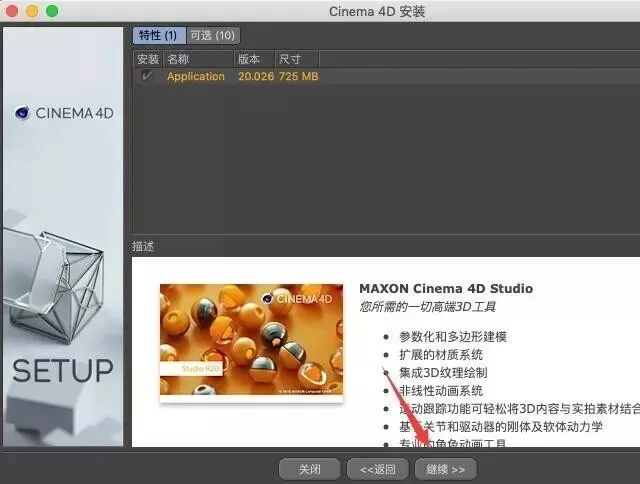Select the Application row name
This screenshot has height=484, width=640.
(x=196, y=76)
